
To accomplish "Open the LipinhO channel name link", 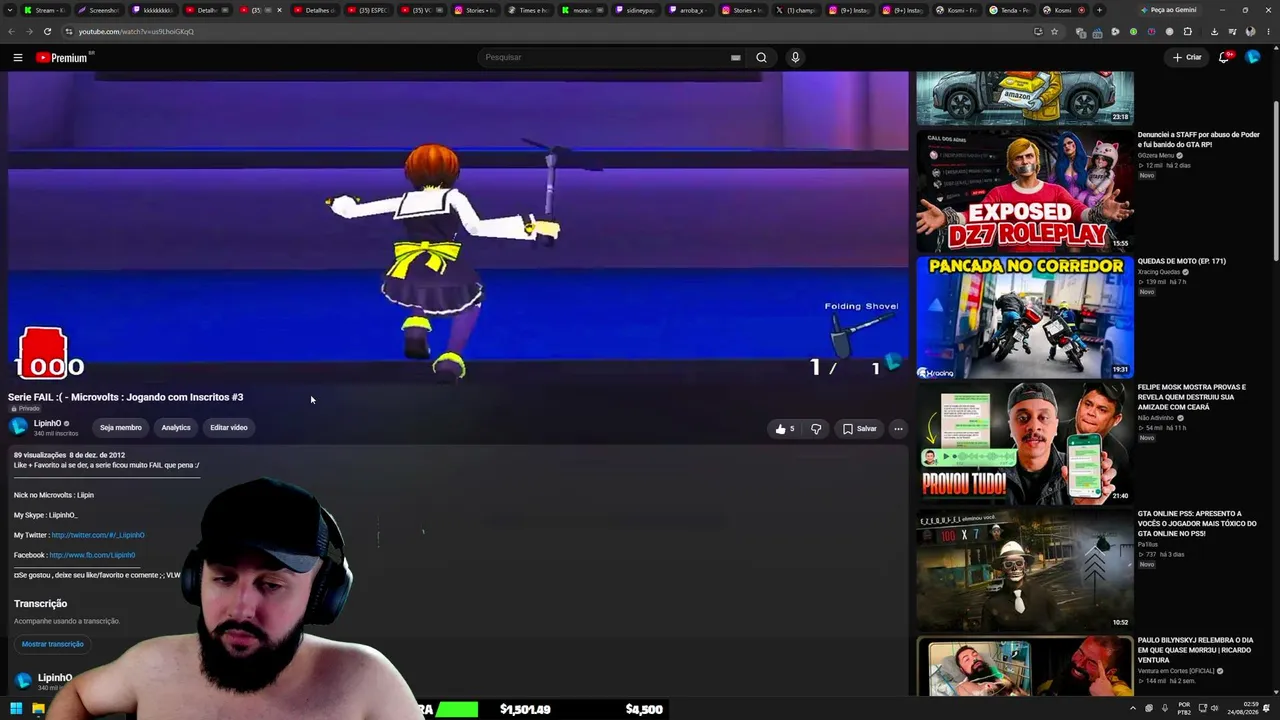I will point(47,423).
